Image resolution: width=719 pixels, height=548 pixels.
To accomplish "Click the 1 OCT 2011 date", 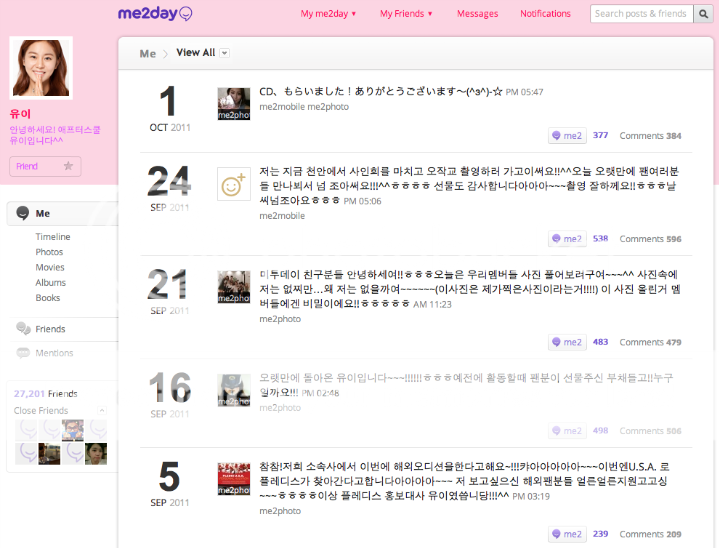I will tap(170, 109).
